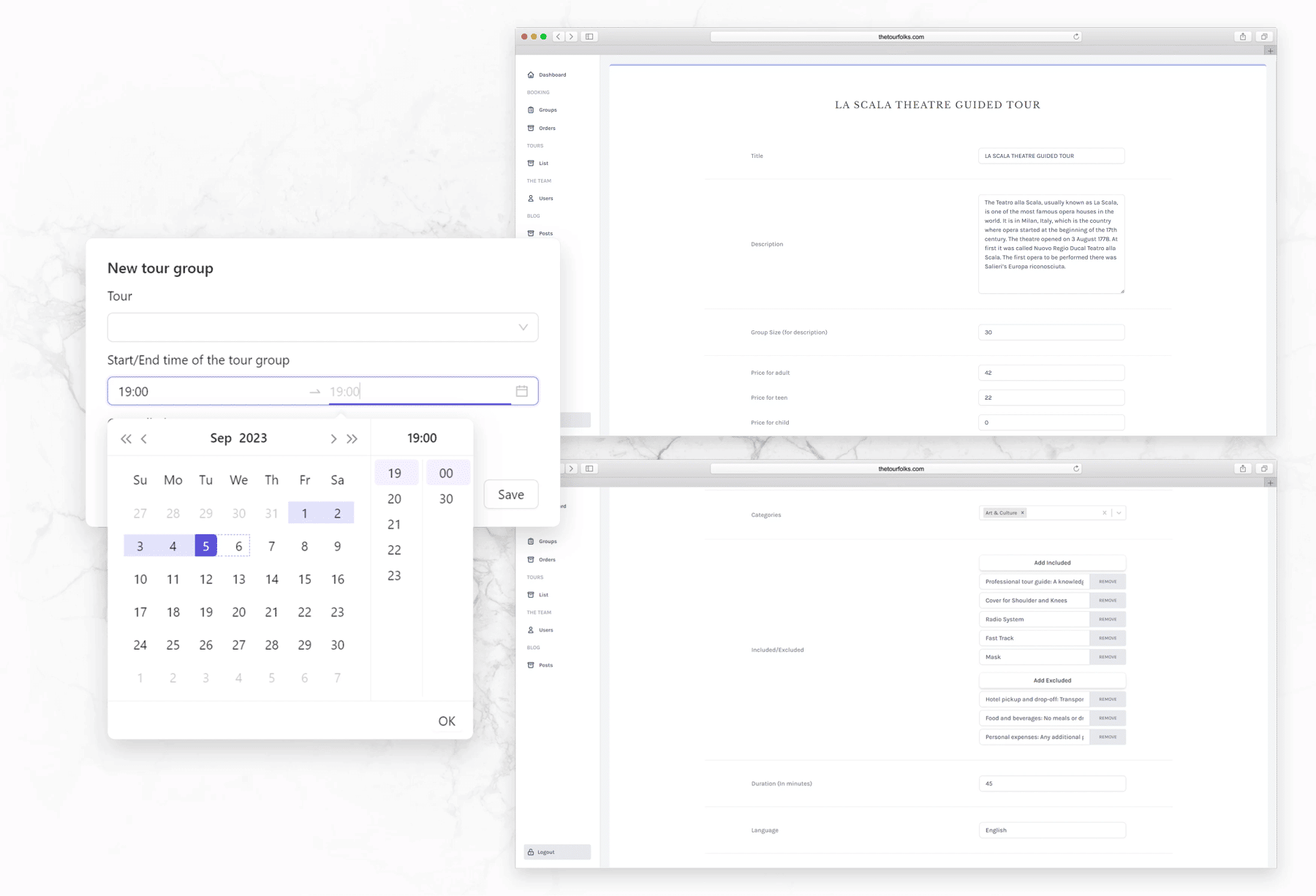Viewport: 1316px width, 896px height.
Task: Open Groups in top window sidebar
Action: (x=542, y=110)
